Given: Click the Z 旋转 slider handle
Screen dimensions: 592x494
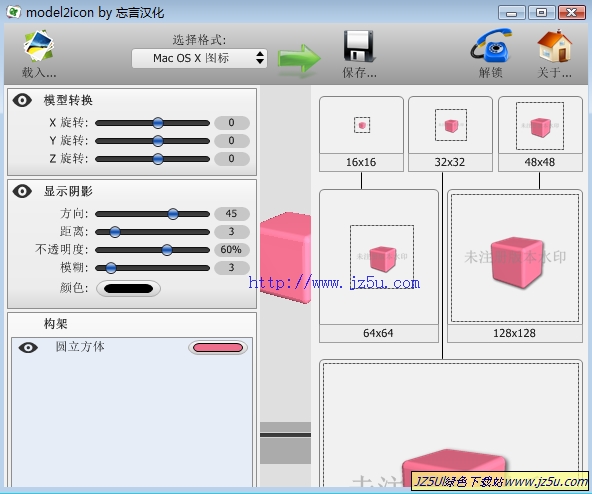Looking at the screenshot, I should click(158, 159).
